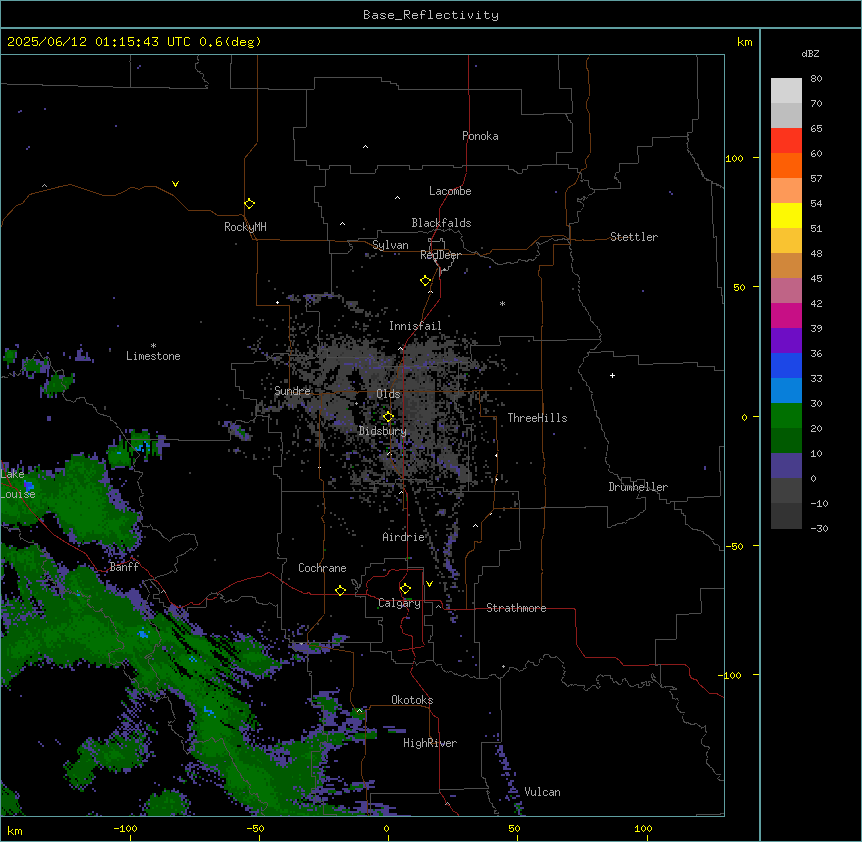Click the white asterisk marker east of Innisfail

tap(502, 303)
